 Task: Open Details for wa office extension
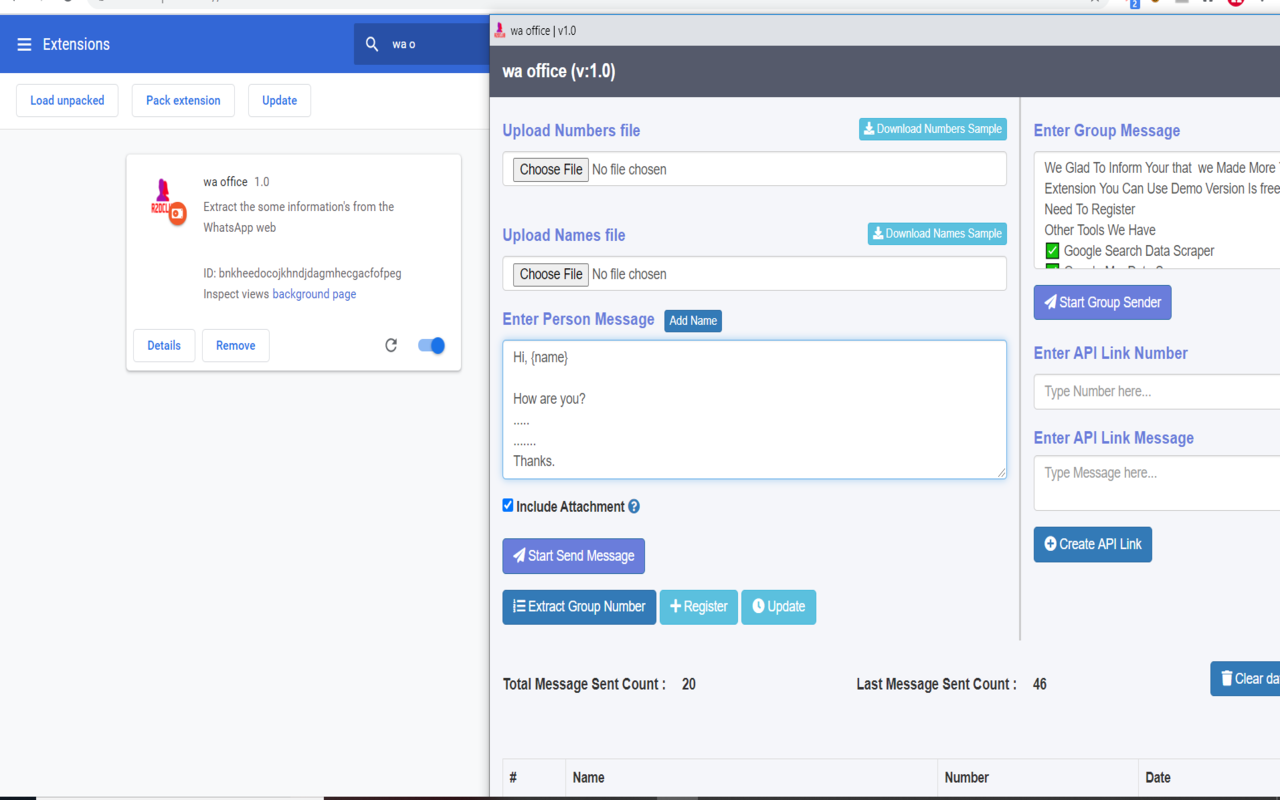click(164, 345)
